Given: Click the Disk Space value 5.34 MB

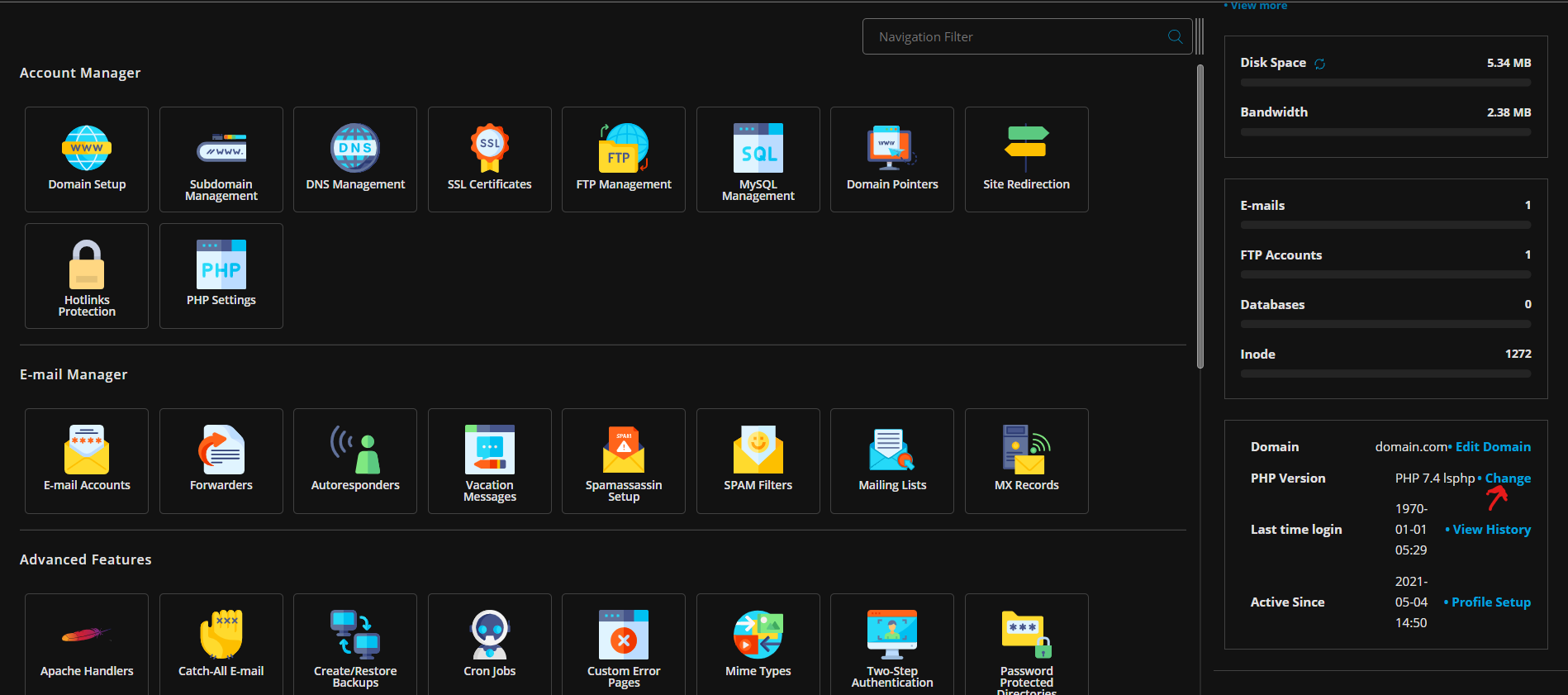Looking at the screenshot, I should pyautogui.click(x=1509, y=63).
